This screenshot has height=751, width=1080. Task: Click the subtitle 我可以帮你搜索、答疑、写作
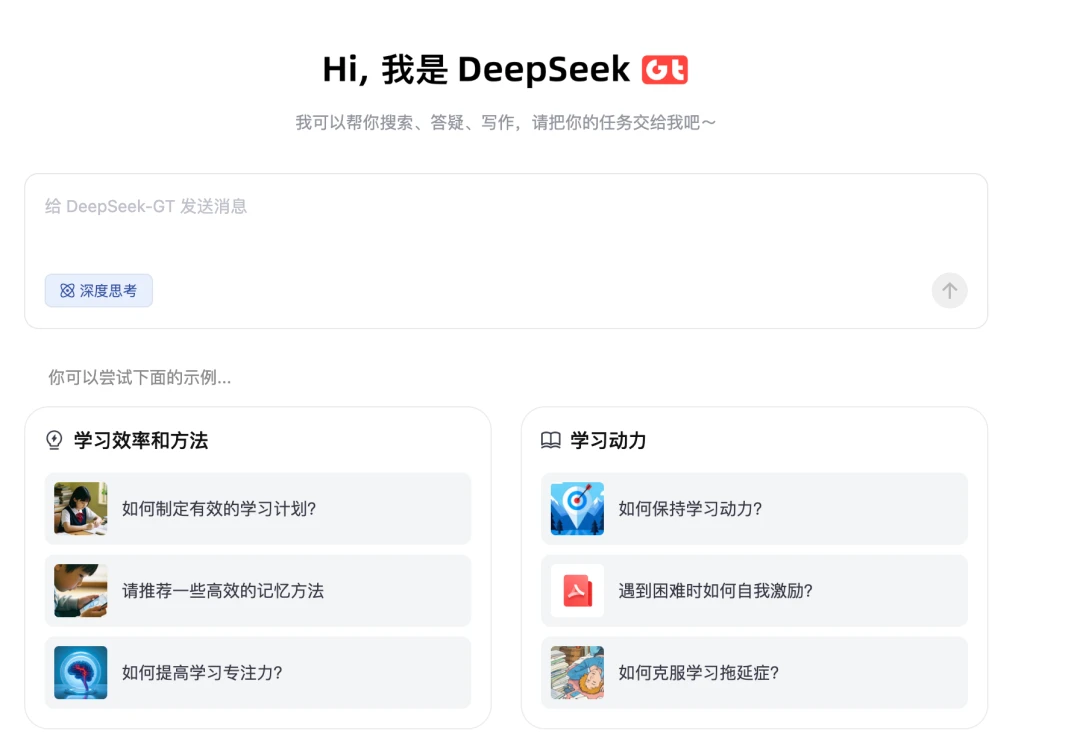(406, 123)
